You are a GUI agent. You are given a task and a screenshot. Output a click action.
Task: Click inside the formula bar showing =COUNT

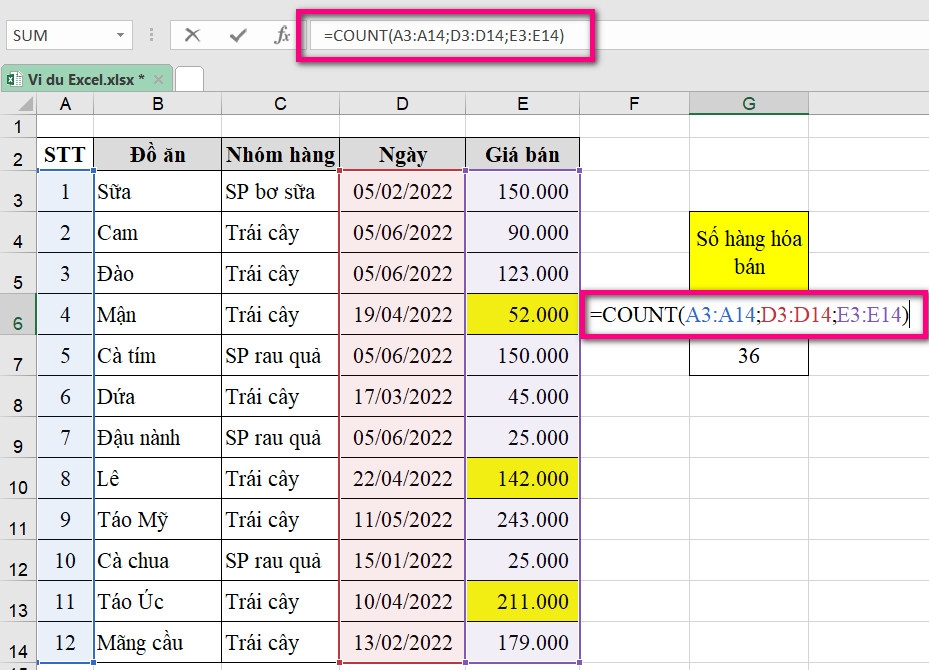click(x=450, y=33)
